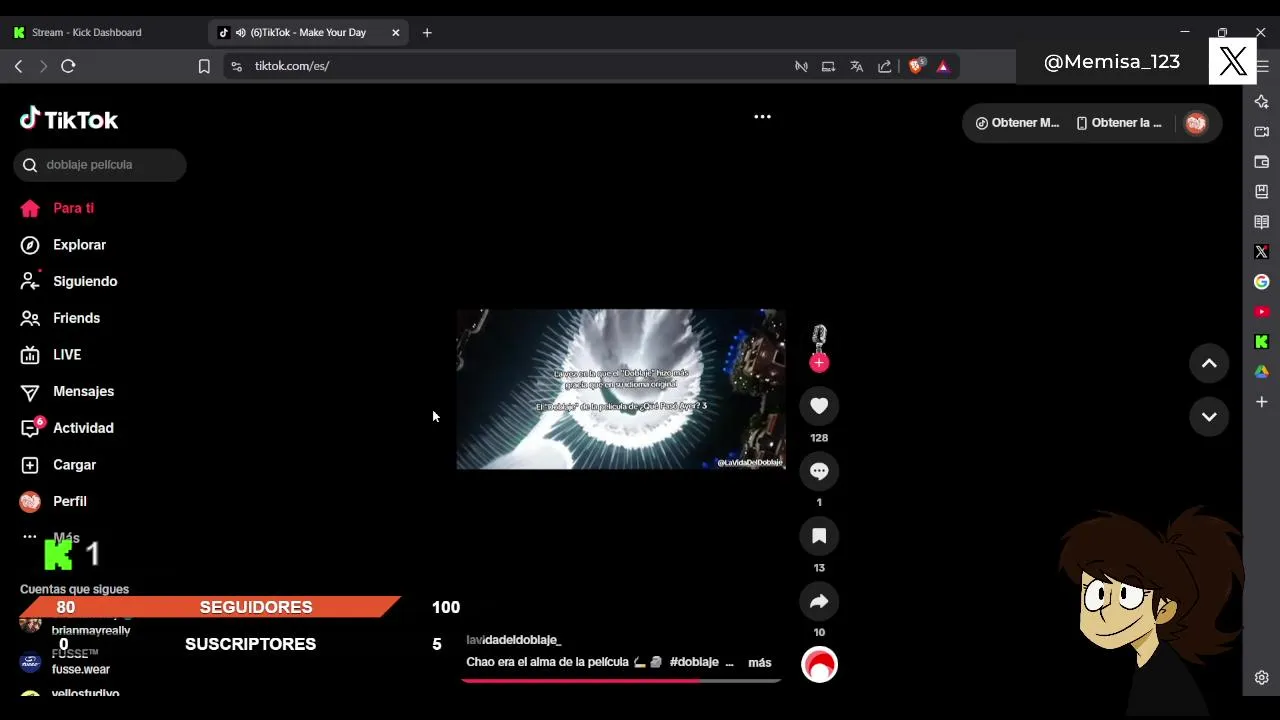This screenshot has width=1280, height=720.
Task: Click the Picture-in-Picture icon in the address bar
Action: [x=828, y=66]
